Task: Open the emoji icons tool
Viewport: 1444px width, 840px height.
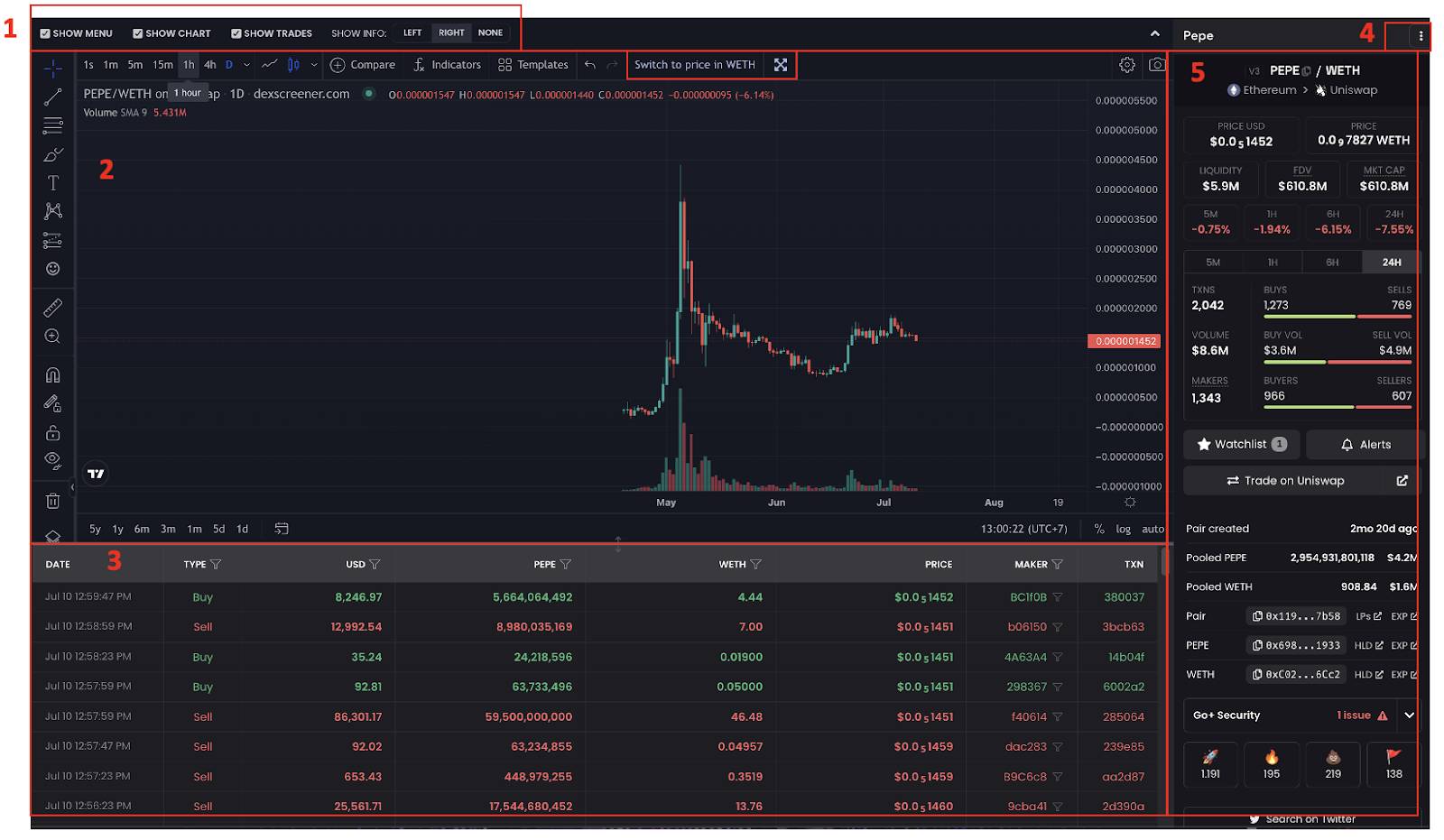Action: (x=53, y=269)
